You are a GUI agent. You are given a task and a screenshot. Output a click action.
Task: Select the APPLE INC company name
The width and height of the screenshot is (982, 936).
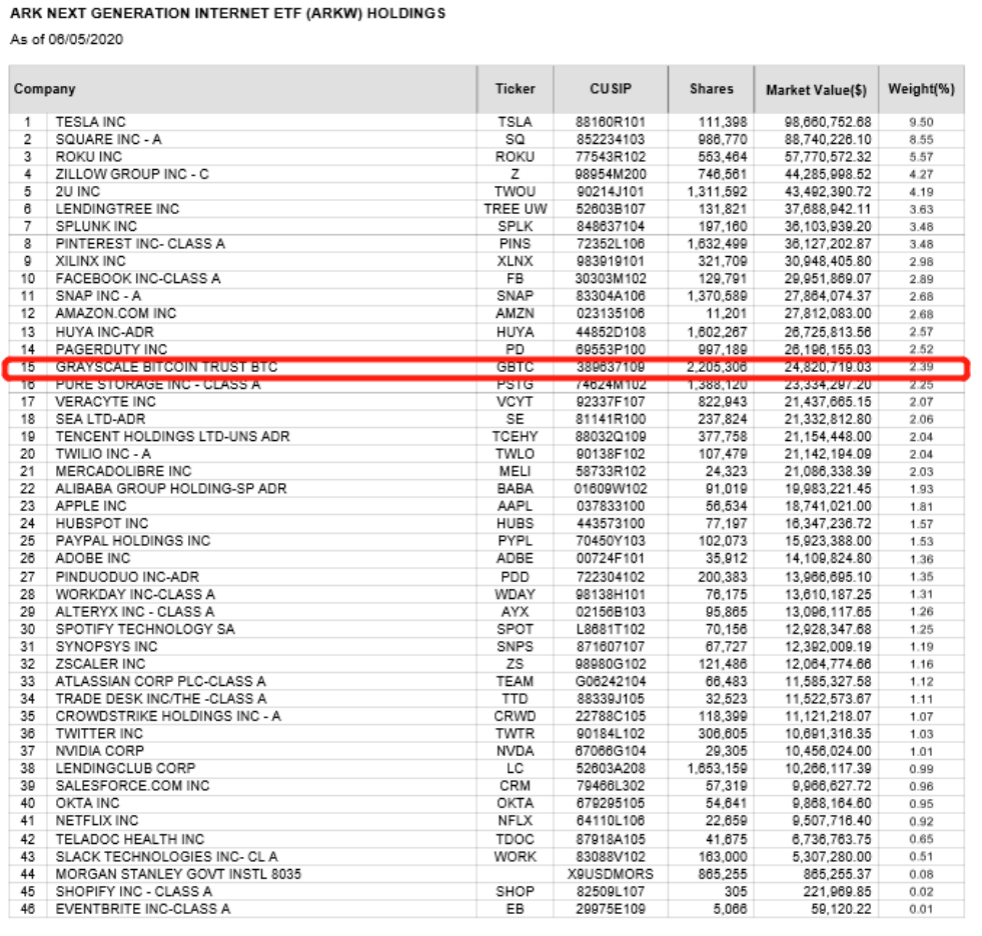click(x=91, y=507)
